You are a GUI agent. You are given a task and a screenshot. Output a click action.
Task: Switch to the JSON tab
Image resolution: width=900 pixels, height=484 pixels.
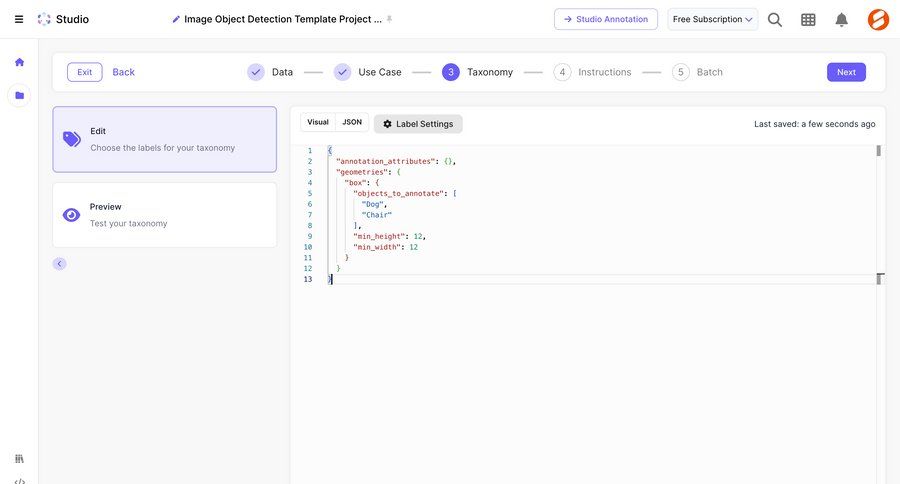(352, 122)
